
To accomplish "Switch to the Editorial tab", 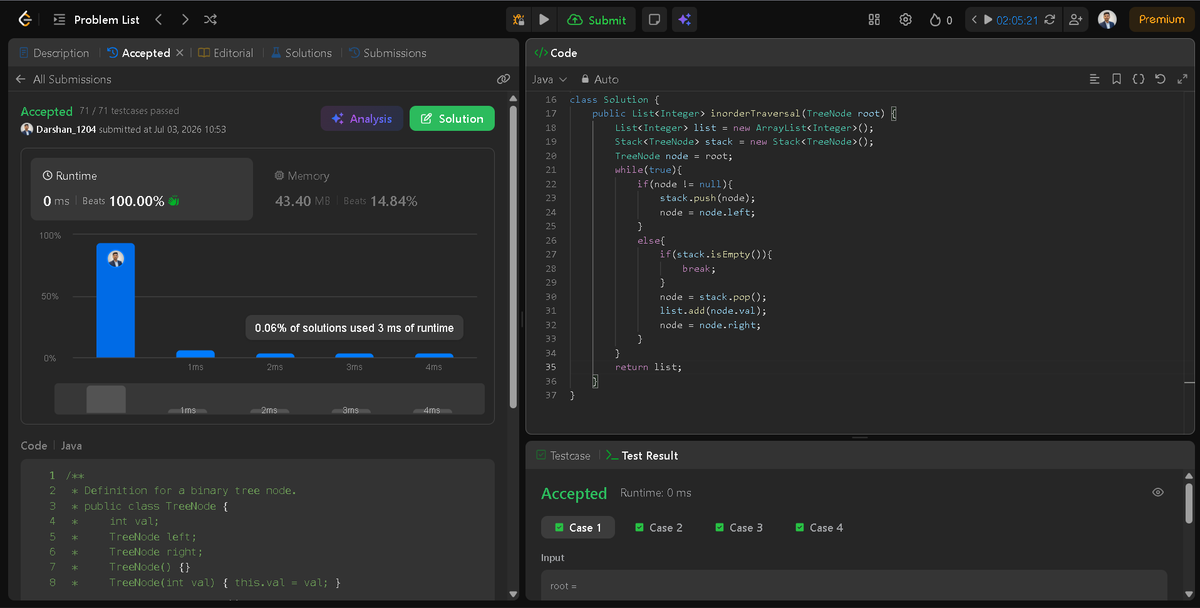I will [x=226, y=53].
